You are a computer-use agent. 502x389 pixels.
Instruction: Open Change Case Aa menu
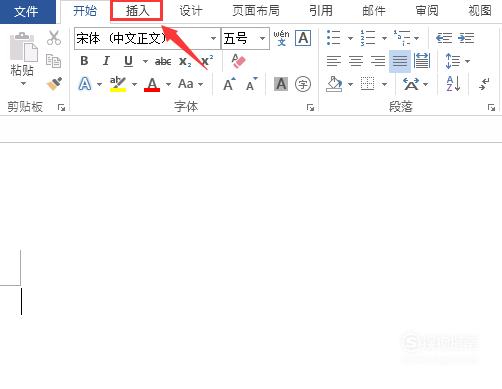(190, 84)
